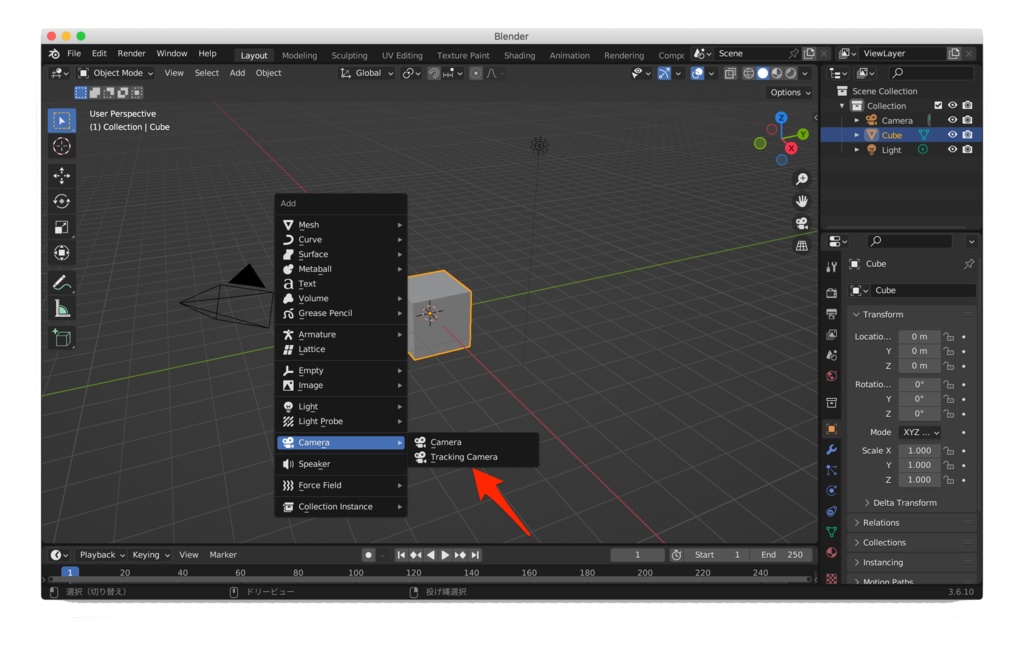
Task: Click the Scale X value slider
Action: [919, 450]
